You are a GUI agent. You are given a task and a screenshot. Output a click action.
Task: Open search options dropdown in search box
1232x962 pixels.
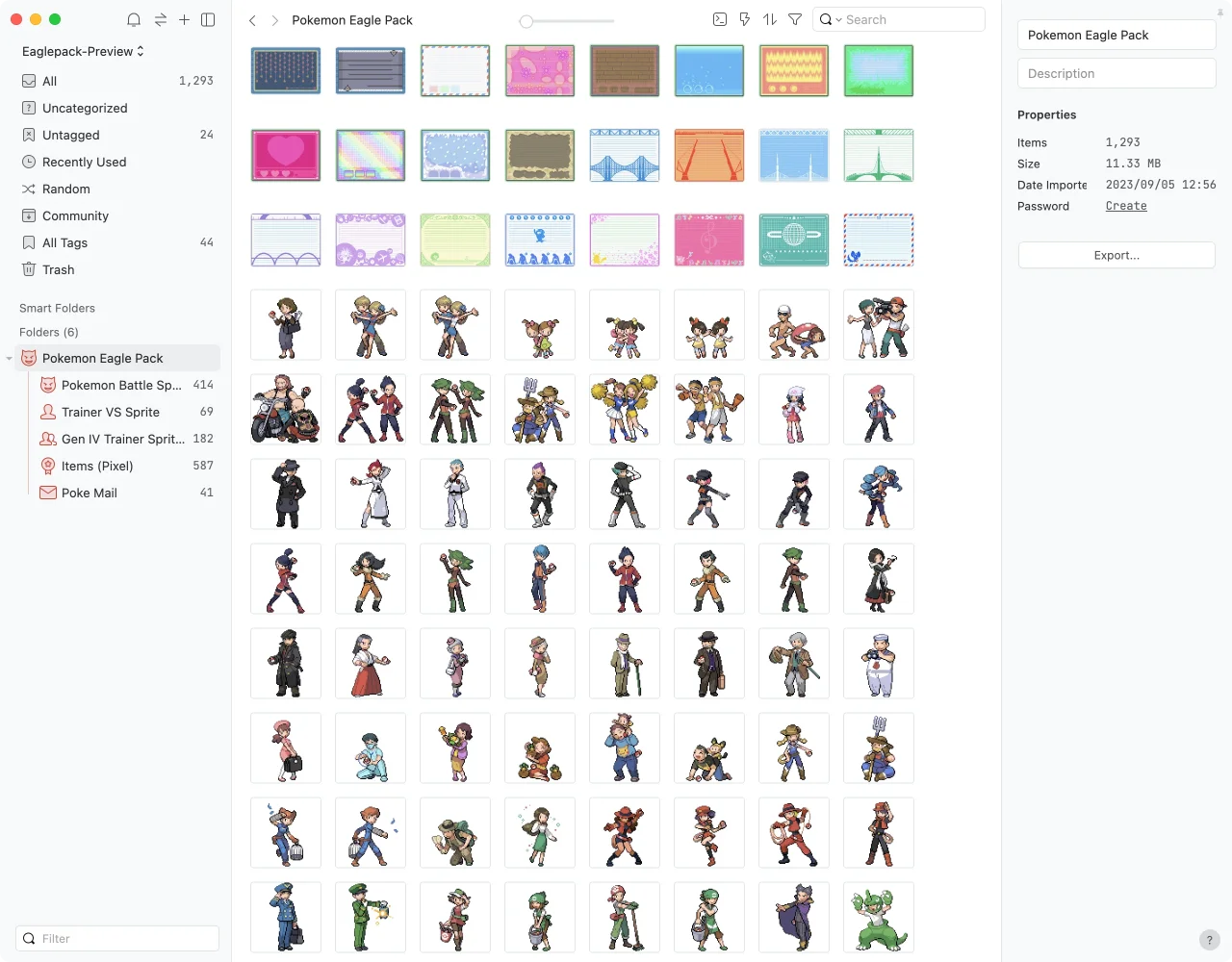pos(830,20)
